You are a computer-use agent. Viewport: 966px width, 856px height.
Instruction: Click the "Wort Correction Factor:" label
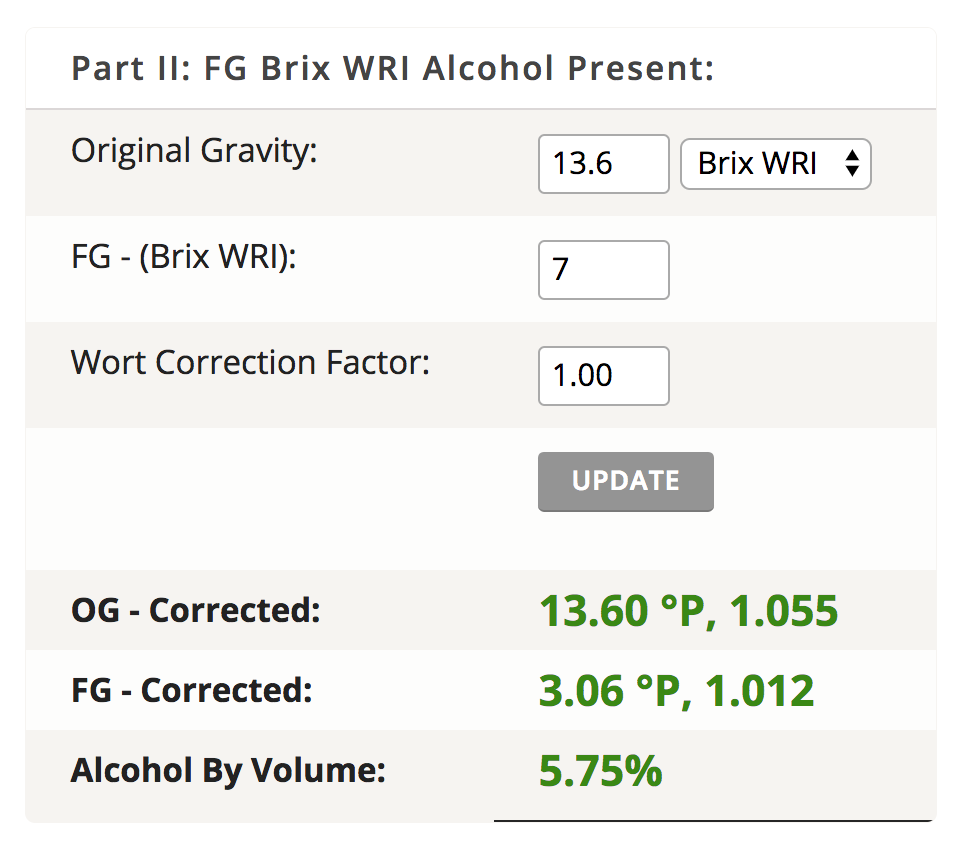[x=250, y=362]
